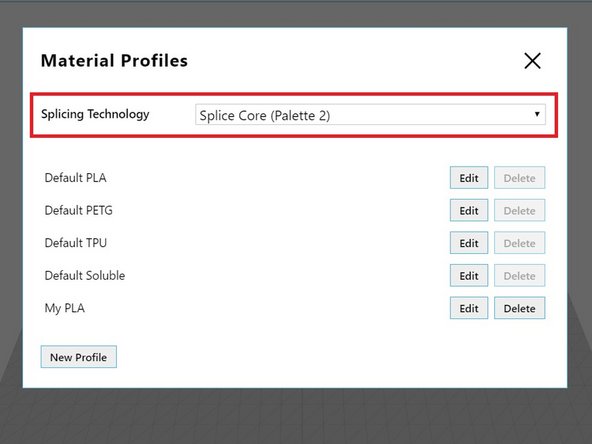Select the Default TPU profile name
The width and height of the screenshot is (592, 444).
(76, 242)
